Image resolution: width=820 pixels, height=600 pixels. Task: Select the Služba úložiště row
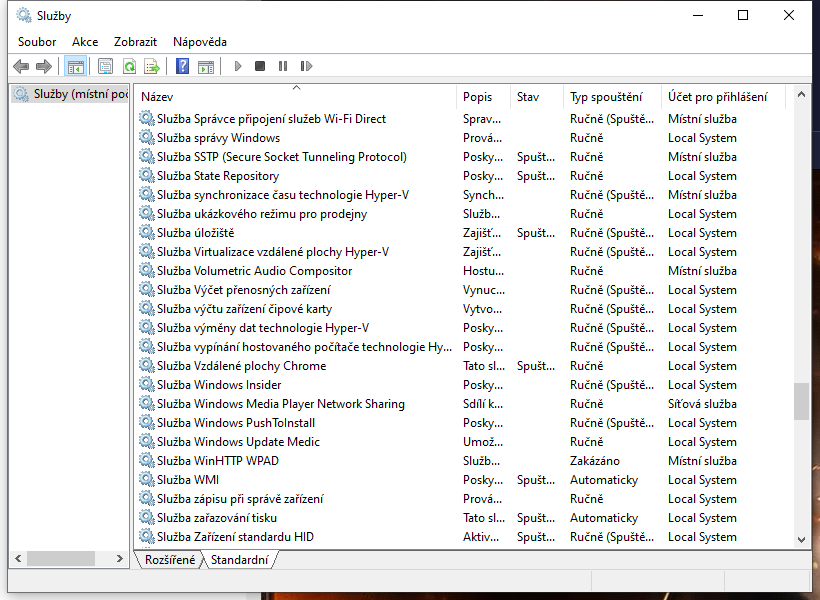tap(460, 233)
